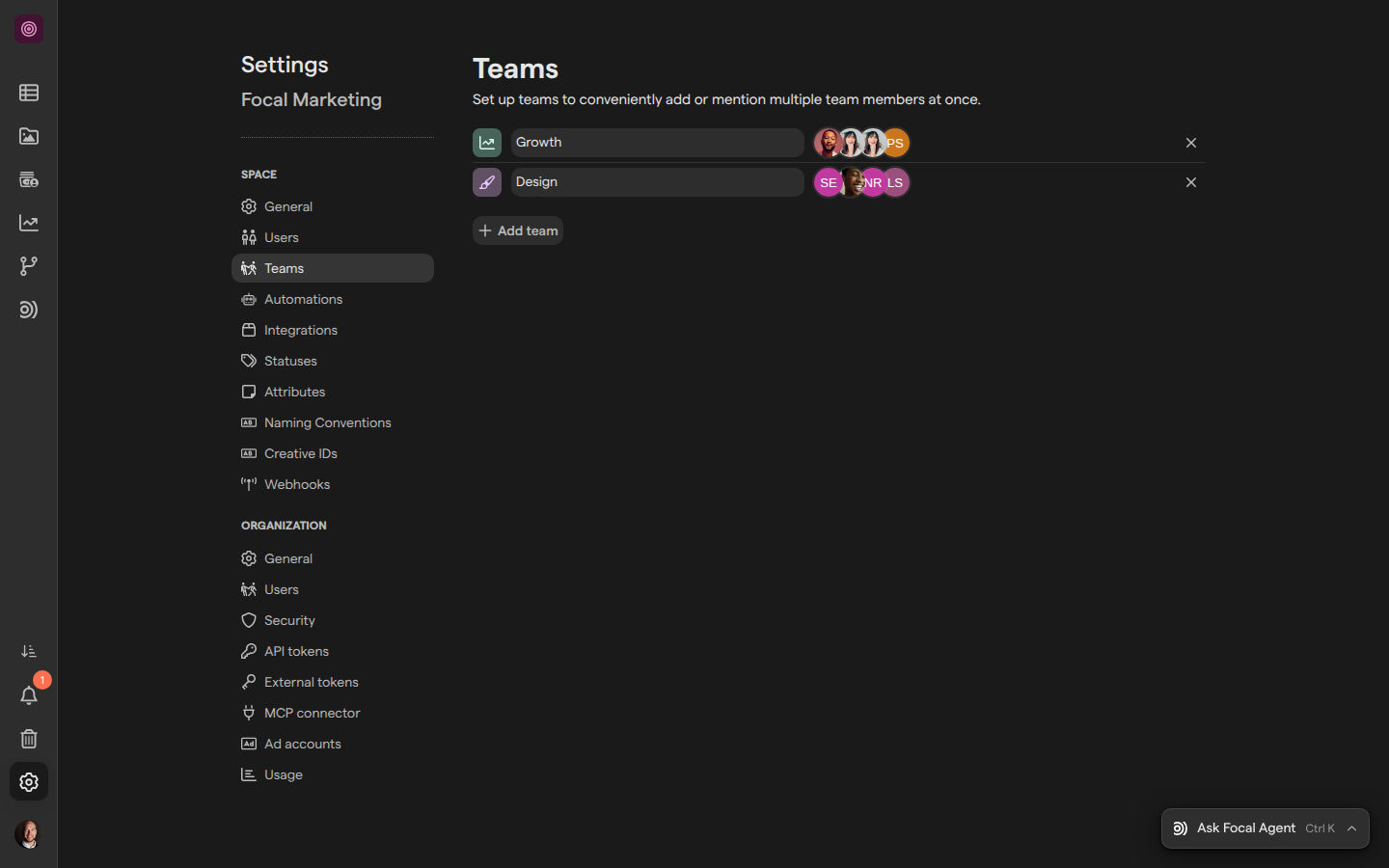Click the PS member avatar in Growth
Image resolution: width=1389 pixels, height=868 pixels.
896,143
